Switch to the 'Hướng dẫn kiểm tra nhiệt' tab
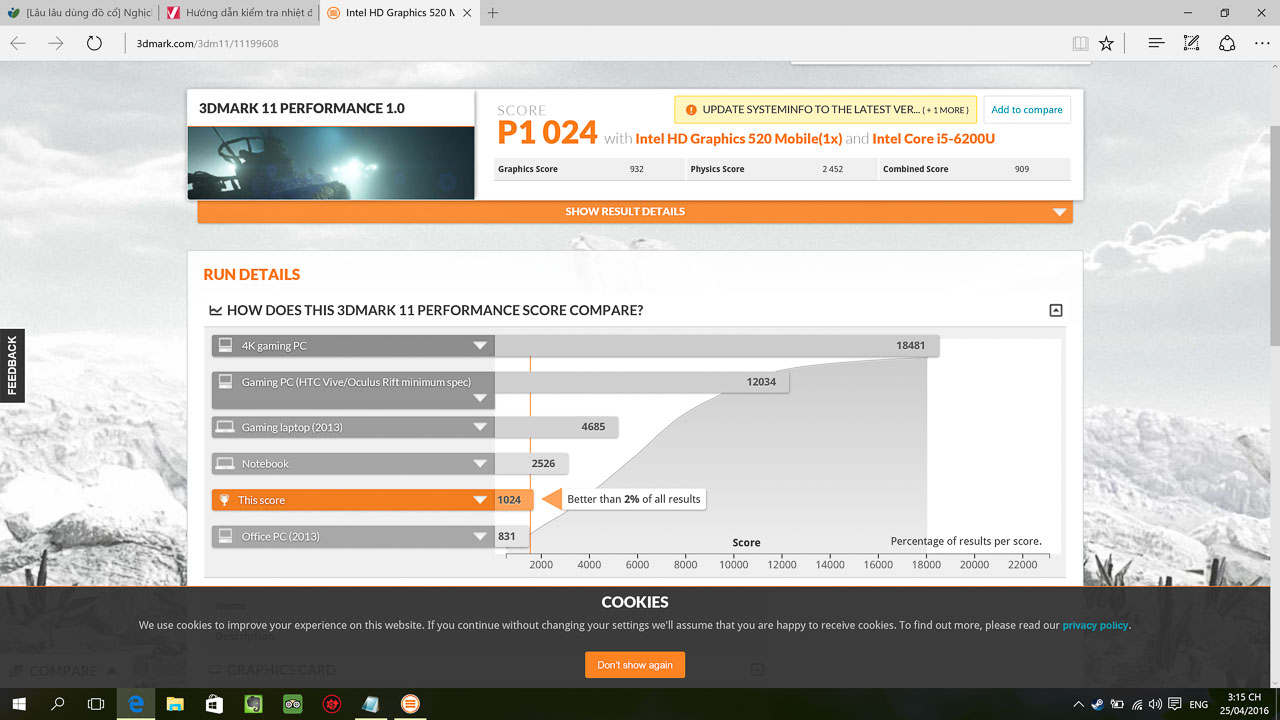1280x720 pixels. click(x=239, y=13)
